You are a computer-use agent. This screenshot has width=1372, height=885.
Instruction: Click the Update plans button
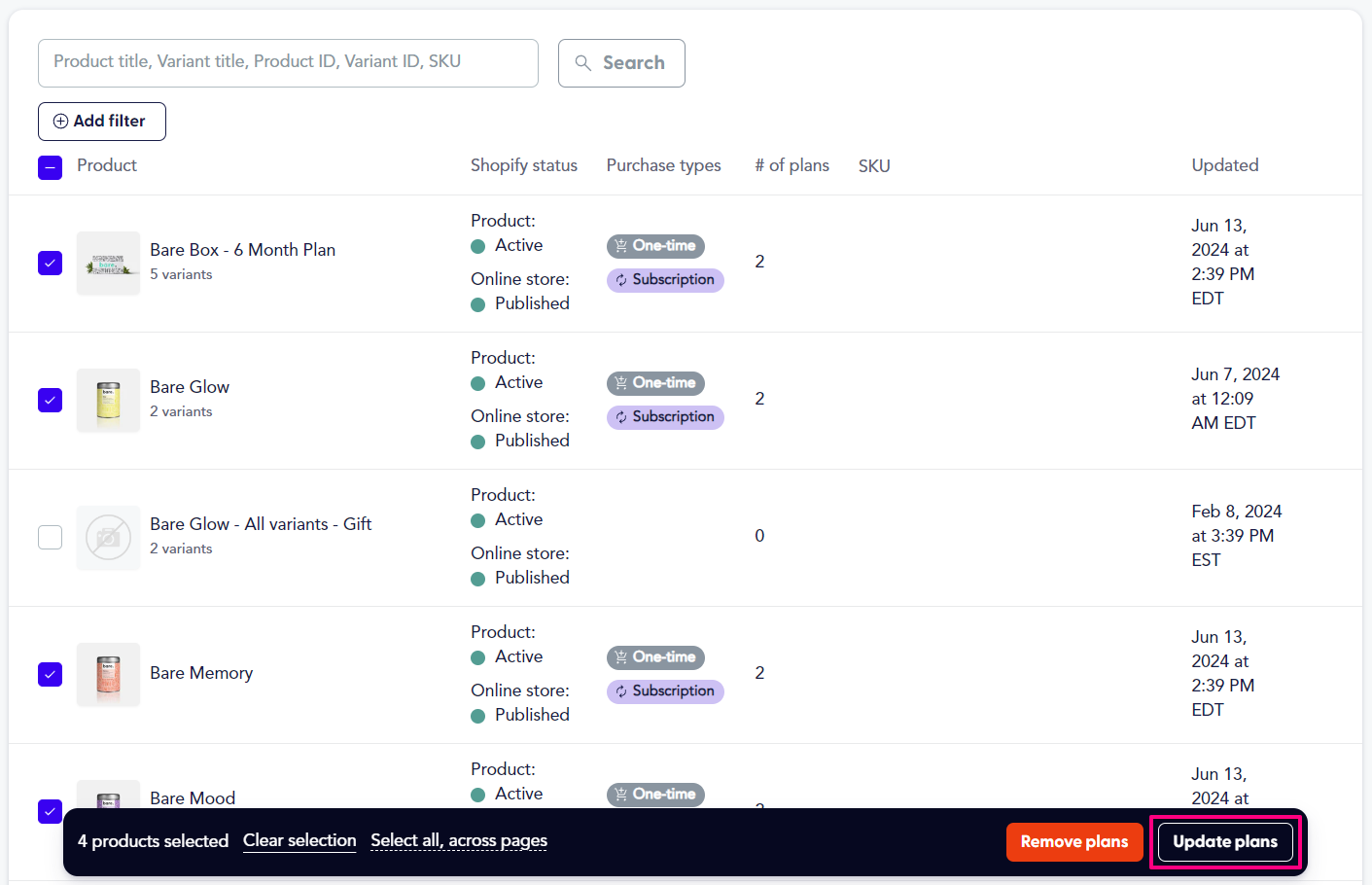(1226, 841)
